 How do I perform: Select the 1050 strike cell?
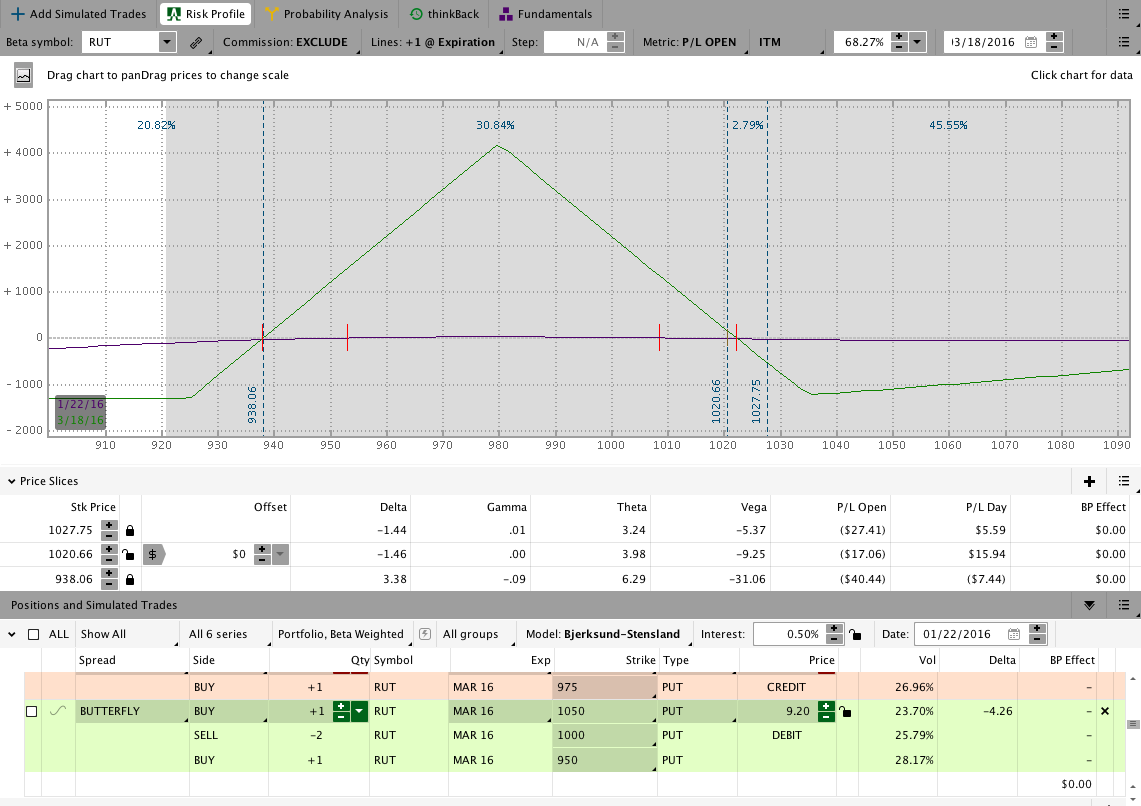pyautogui.click(x=605, y=711)
